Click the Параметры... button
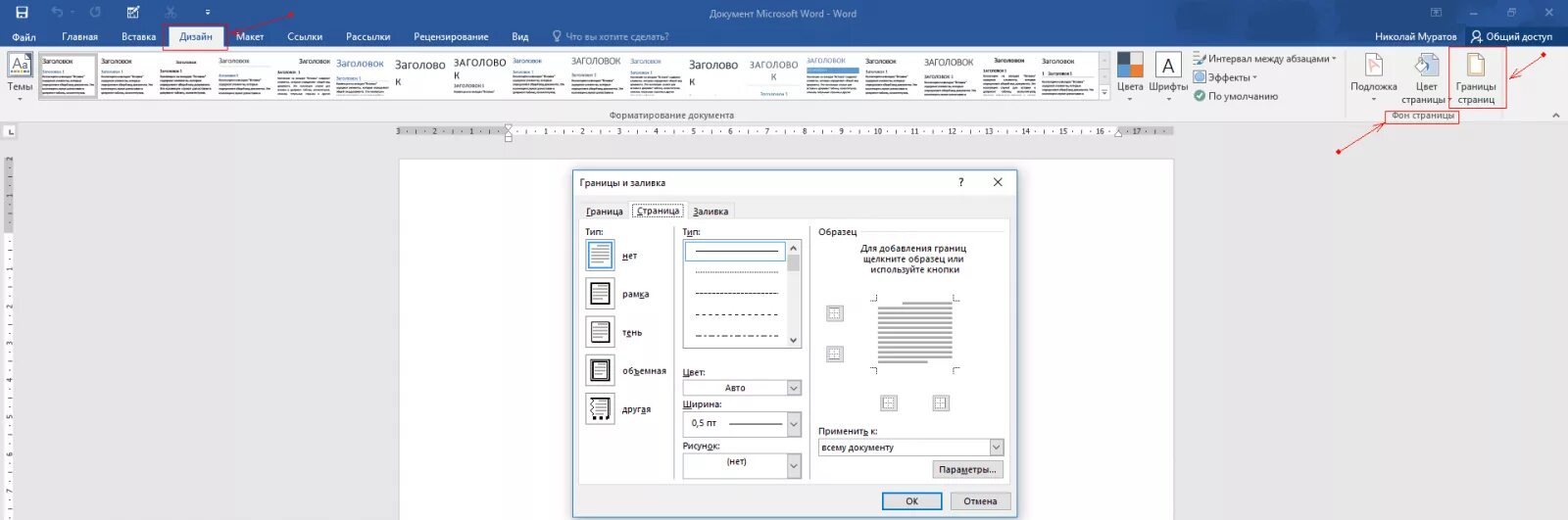The height and width of the screenshot is (520, 1568). click(967, 470)
